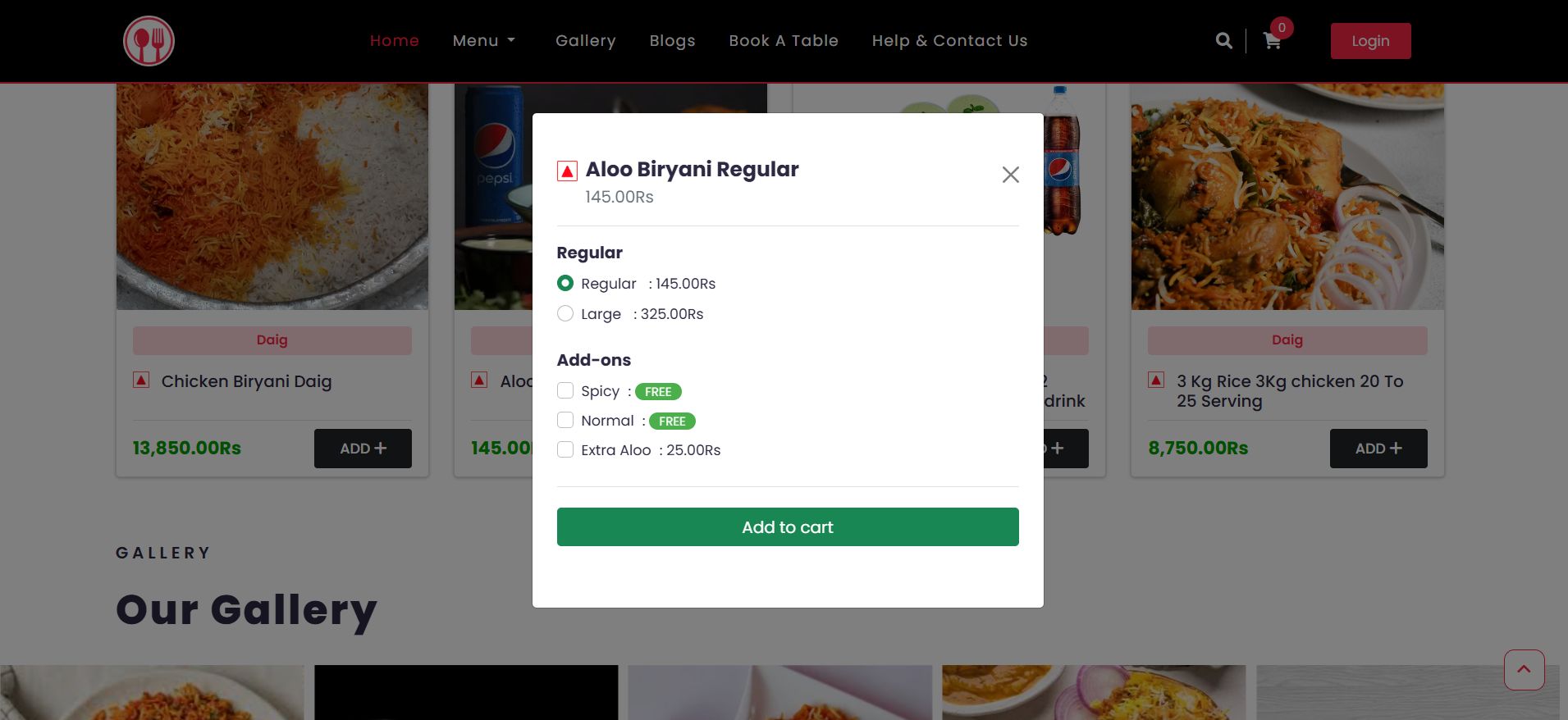
Task: Close the Aloo Biryani dialog
Action: pyautogui.click(x=1010, y=175)
